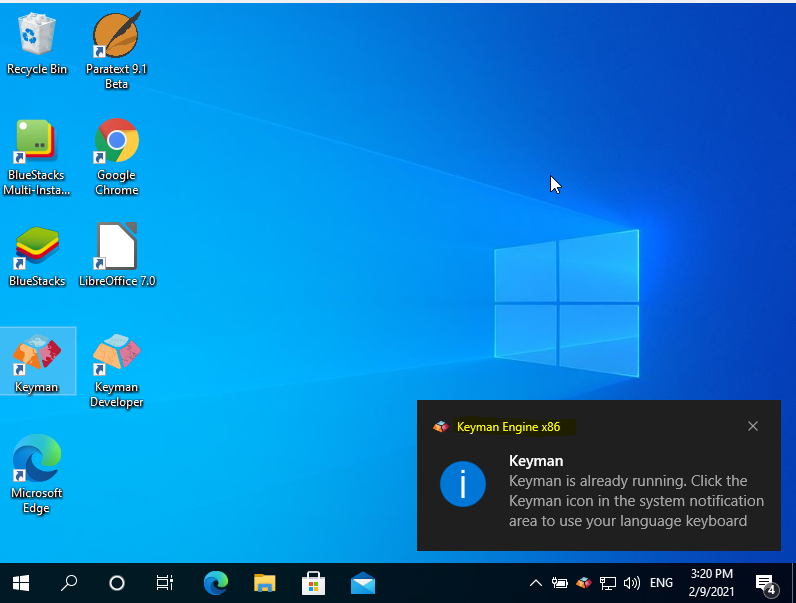Viewport: 796px width, 603px height.
Task: Open Cortana circle on the taskbar
Action: (x=117, y=583)
